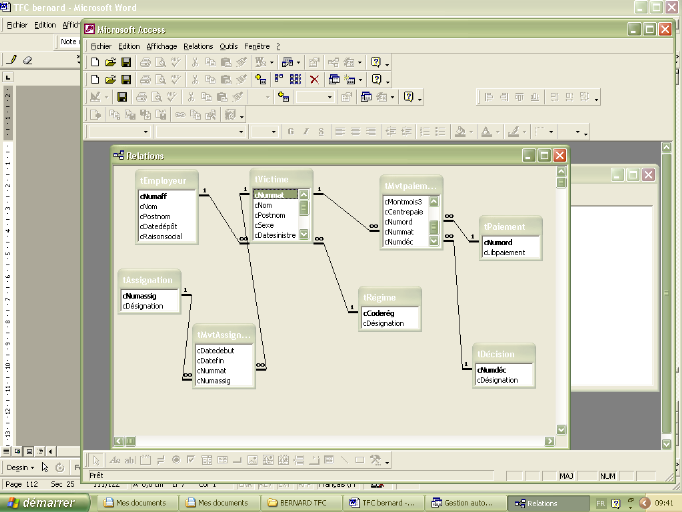Screen dimensions: 682x512
Task: Click the red X delete icon in toolbar
Action: [314, 80]
